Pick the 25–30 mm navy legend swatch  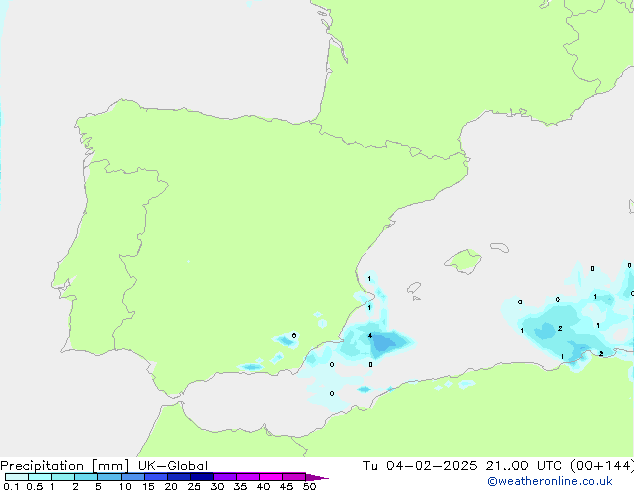coord(202,477)
